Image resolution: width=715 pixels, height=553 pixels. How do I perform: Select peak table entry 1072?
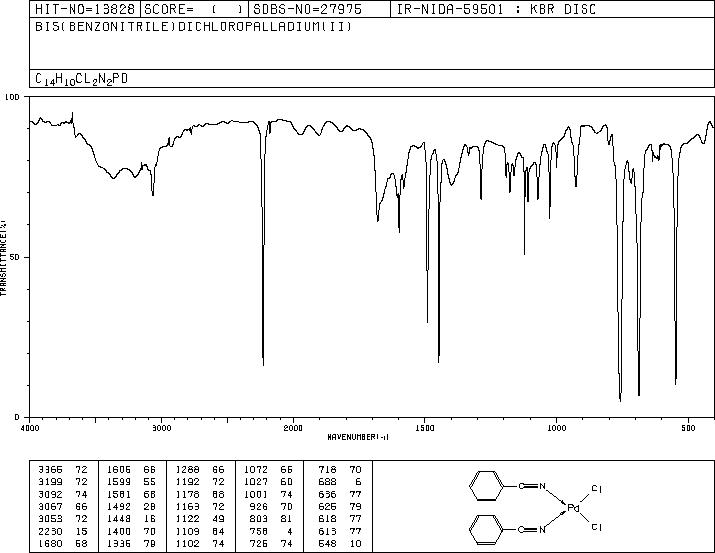(268, 469)
